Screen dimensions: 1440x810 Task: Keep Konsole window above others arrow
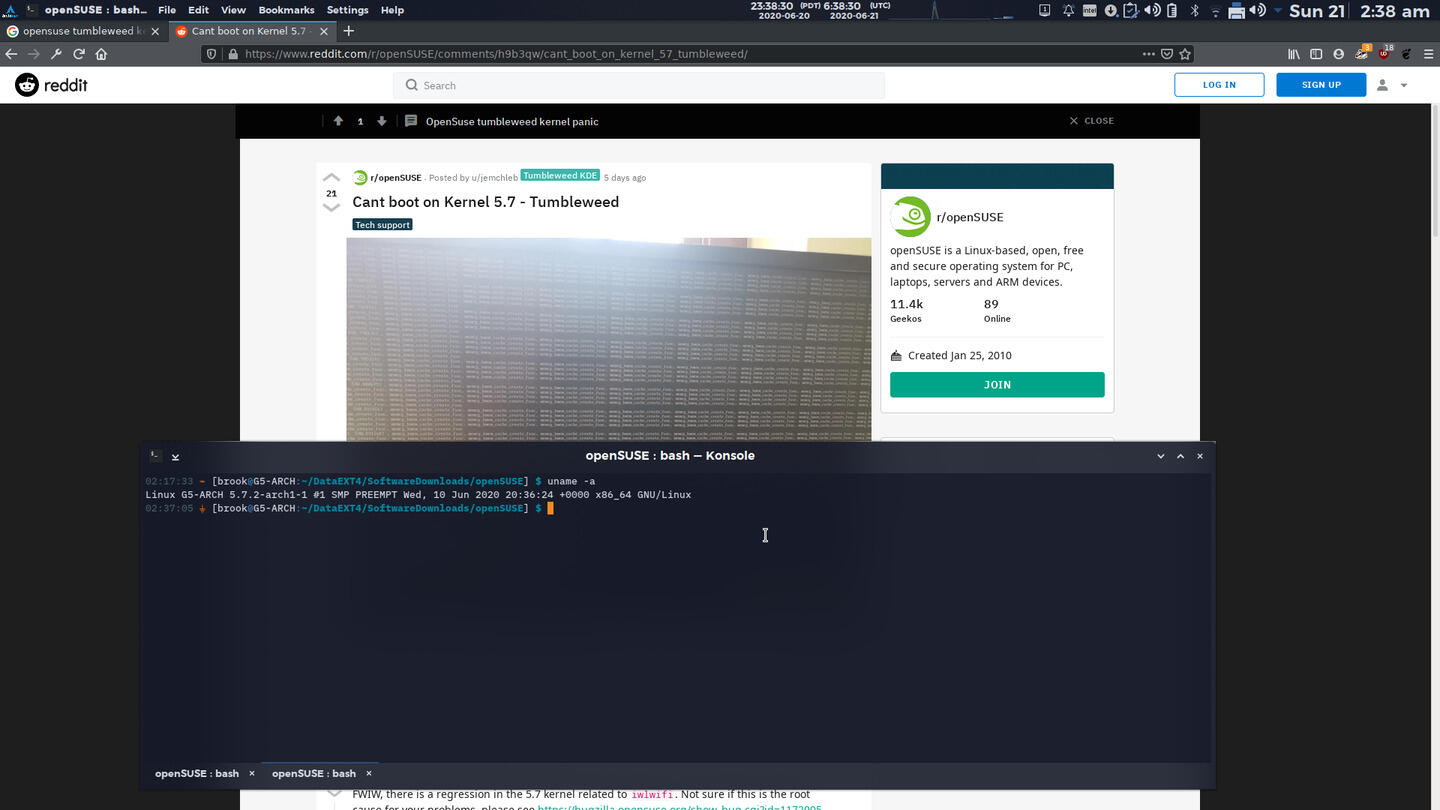(175, 456)
